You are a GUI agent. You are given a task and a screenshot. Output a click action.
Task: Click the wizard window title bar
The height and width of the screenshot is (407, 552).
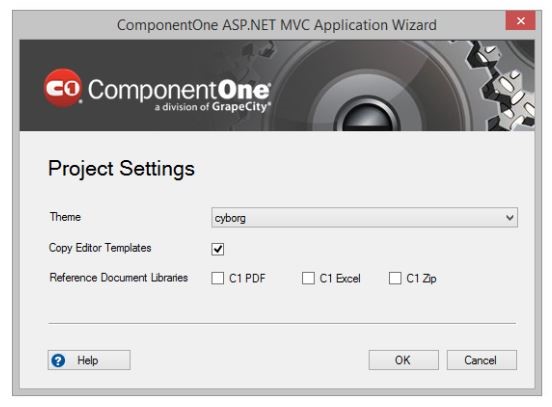[x=277, y=25]
